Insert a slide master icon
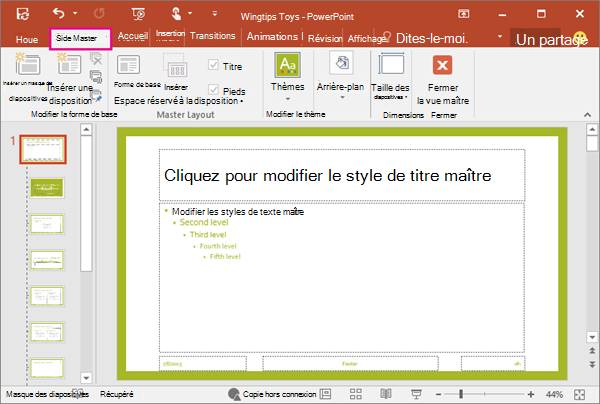This screenshot has width=600, height=404. (x=27, y=64)
